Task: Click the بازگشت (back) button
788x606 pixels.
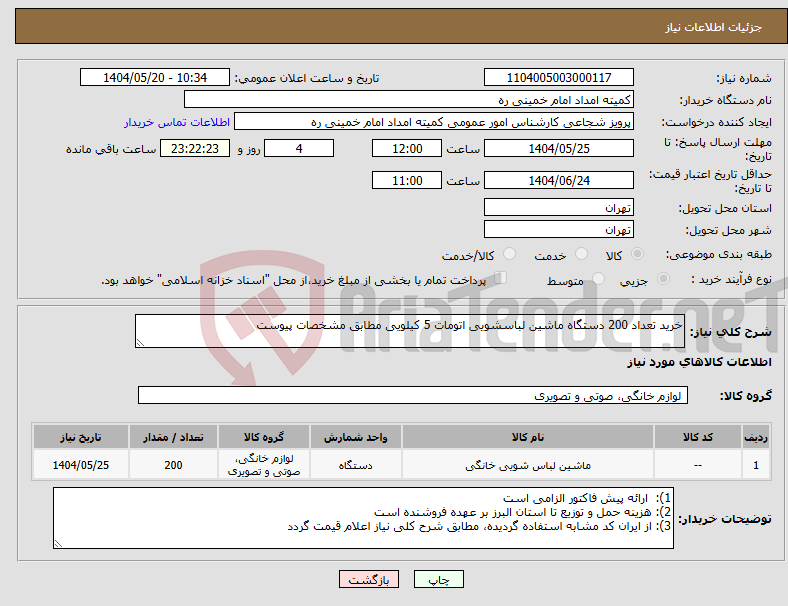Action: tap(368, 579)
